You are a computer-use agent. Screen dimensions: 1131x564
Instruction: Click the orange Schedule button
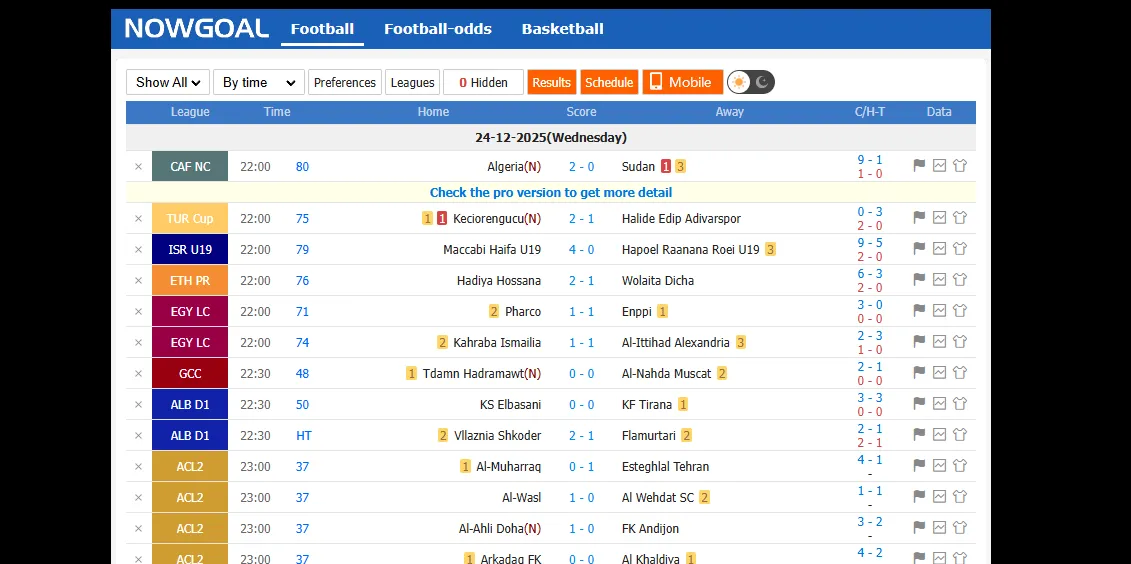click(x=609, y=82)
